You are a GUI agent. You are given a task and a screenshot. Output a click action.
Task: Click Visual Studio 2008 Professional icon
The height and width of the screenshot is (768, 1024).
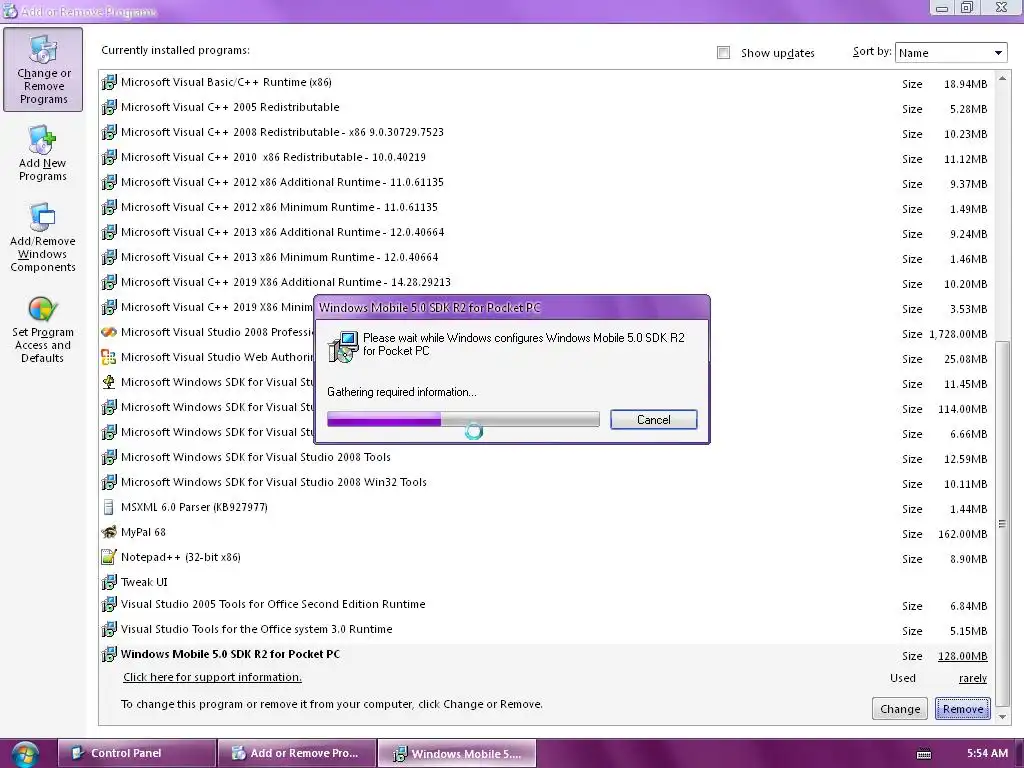click(x=109, y=332)
